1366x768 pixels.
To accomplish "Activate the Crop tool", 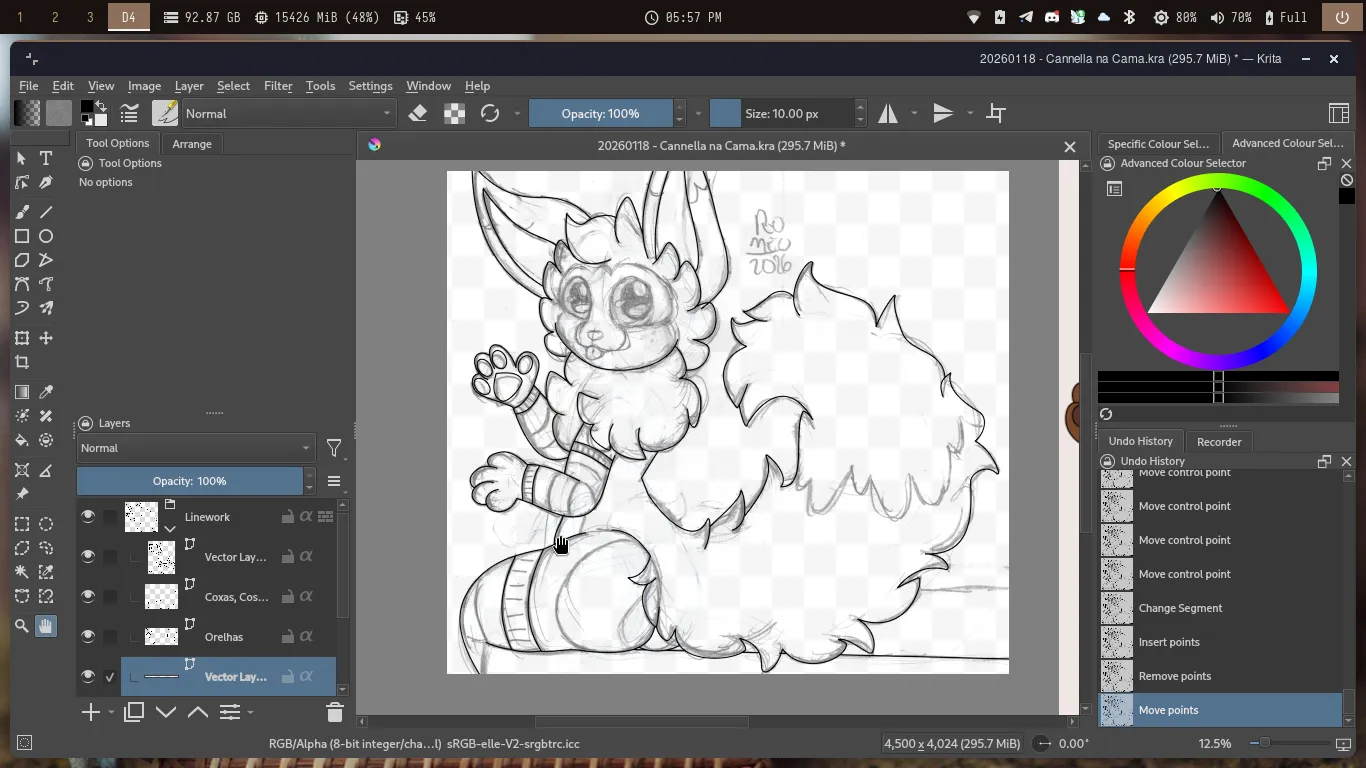I will coord(22,363).
